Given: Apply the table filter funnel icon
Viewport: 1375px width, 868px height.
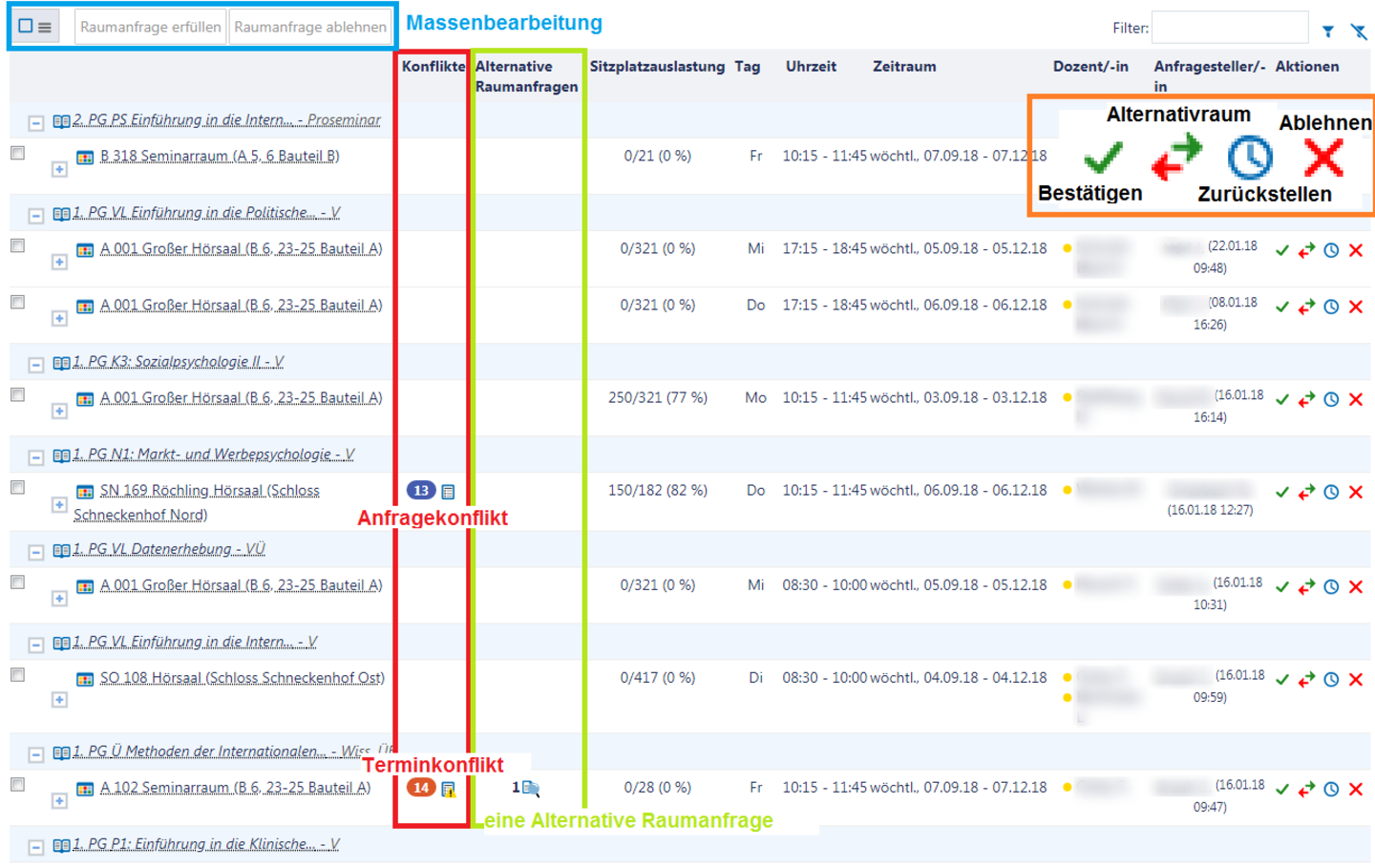Looking at the screenshot, I should [x=1327, y=32].
